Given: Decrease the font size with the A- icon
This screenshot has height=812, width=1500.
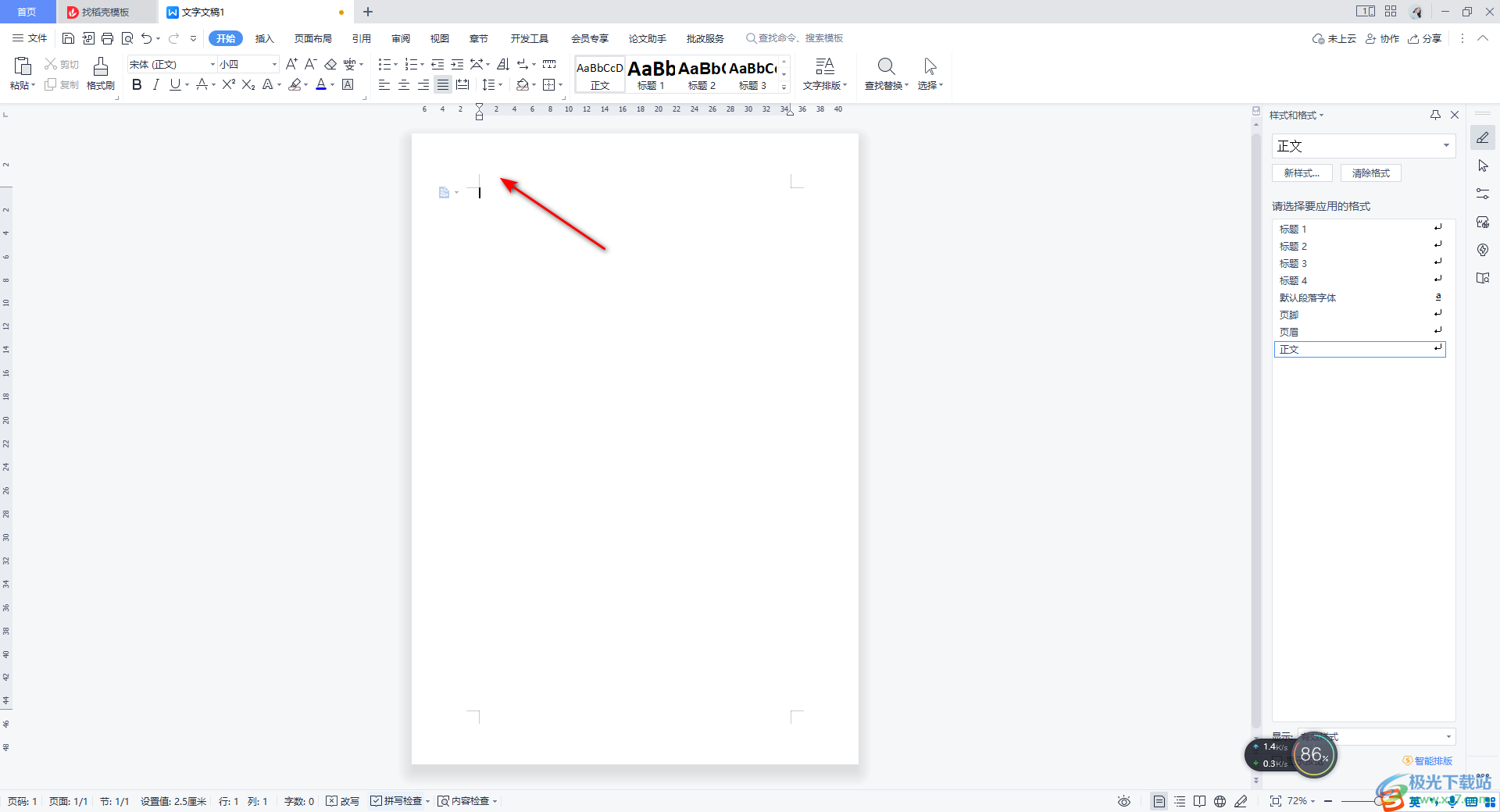Looking at the screenshot, I should [310, 64].
